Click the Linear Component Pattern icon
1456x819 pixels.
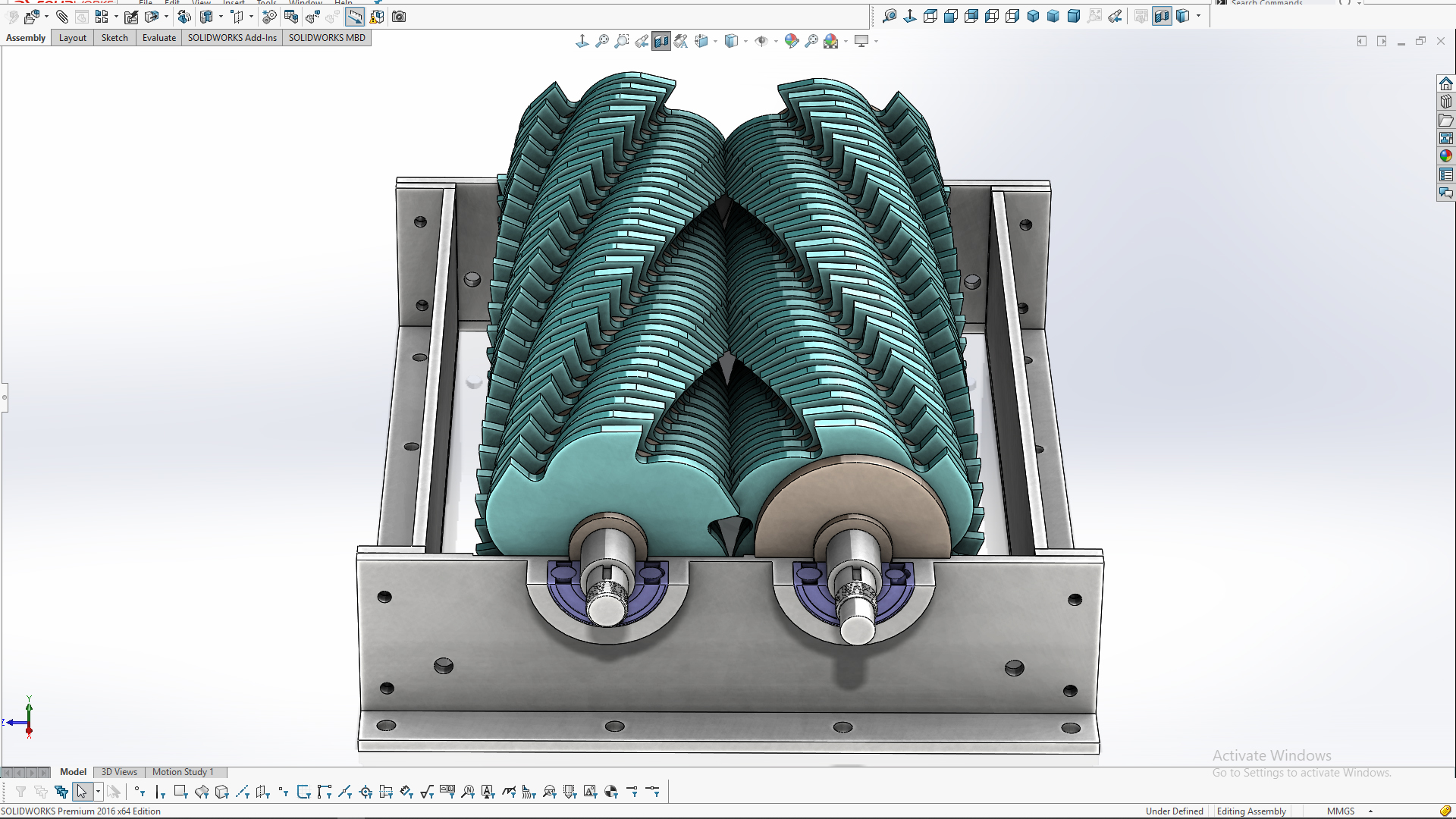point(102,17)
